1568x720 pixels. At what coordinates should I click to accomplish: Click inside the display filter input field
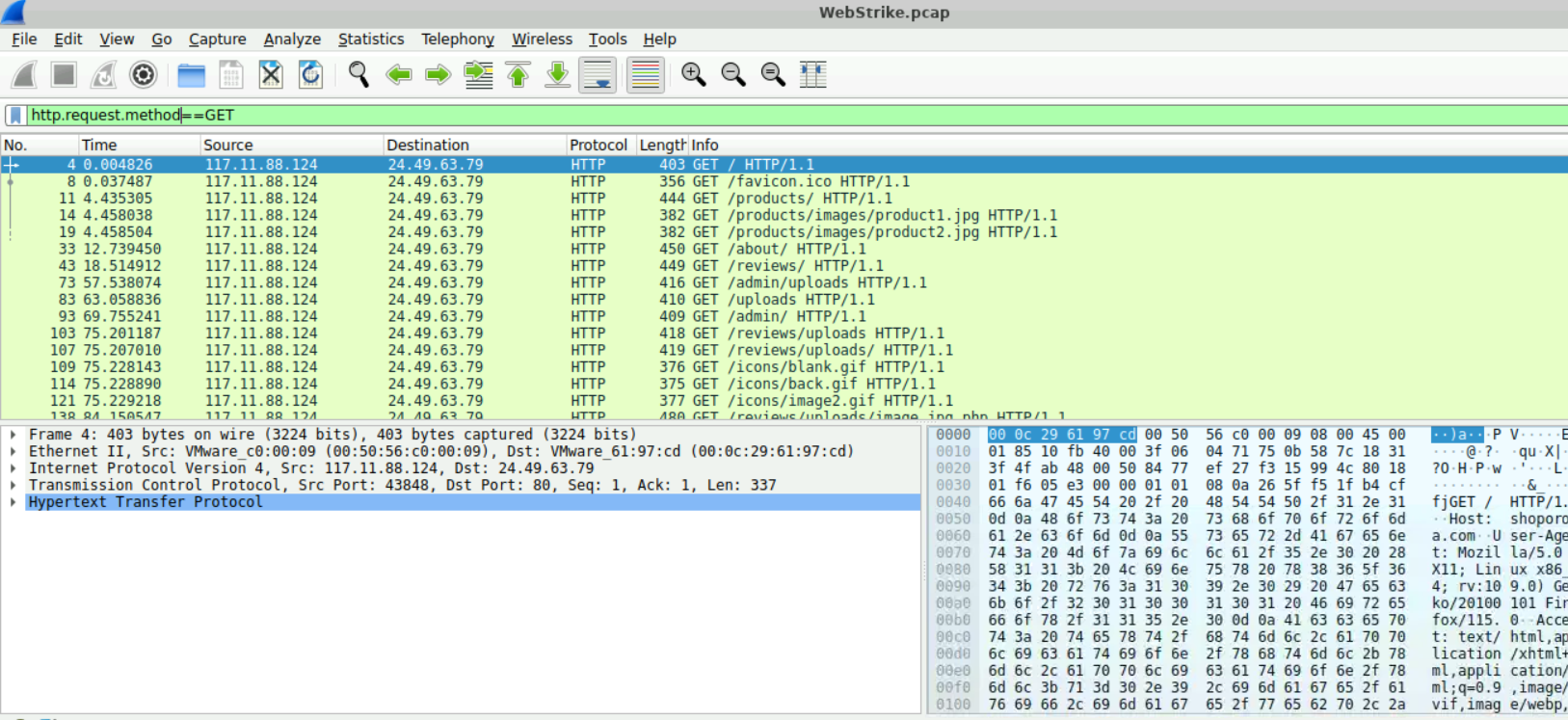(x=771, y=116)
